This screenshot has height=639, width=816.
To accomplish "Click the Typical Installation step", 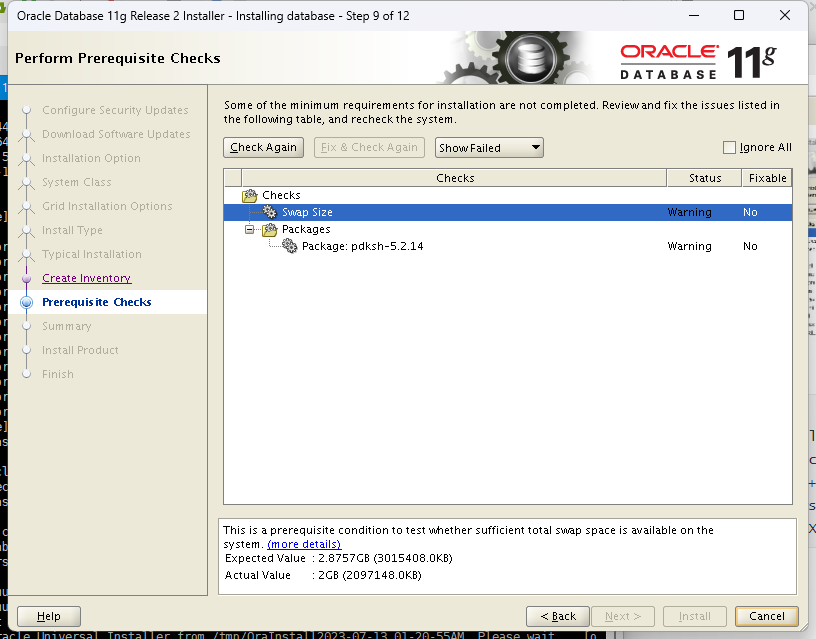I will coord(92,254).
